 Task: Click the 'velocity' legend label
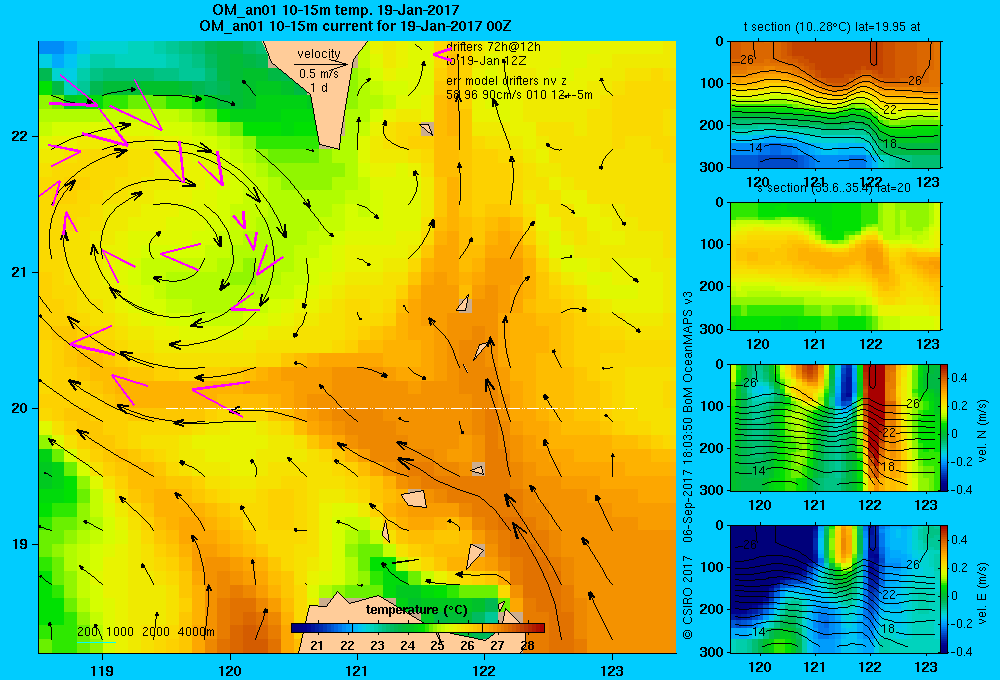(319, 54)
